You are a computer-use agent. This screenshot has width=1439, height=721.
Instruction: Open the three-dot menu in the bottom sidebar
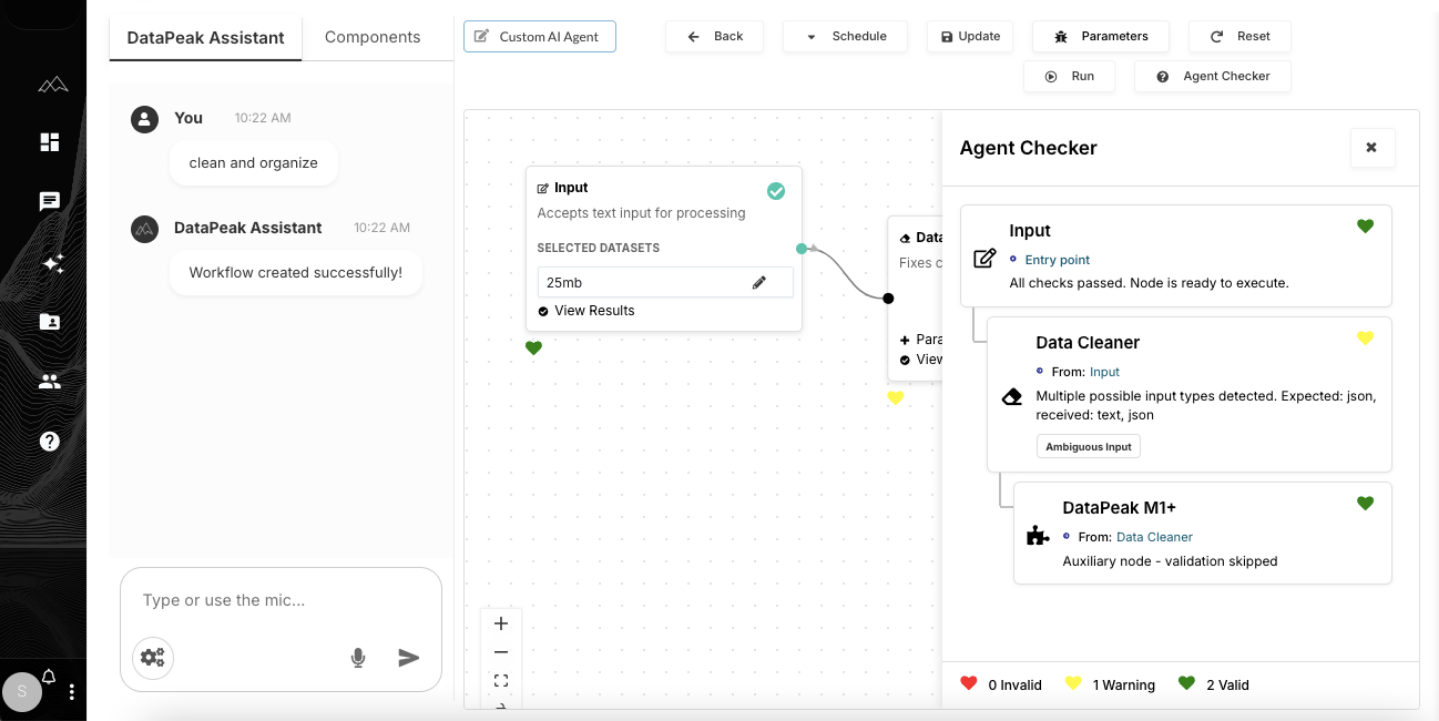point(71,691)
